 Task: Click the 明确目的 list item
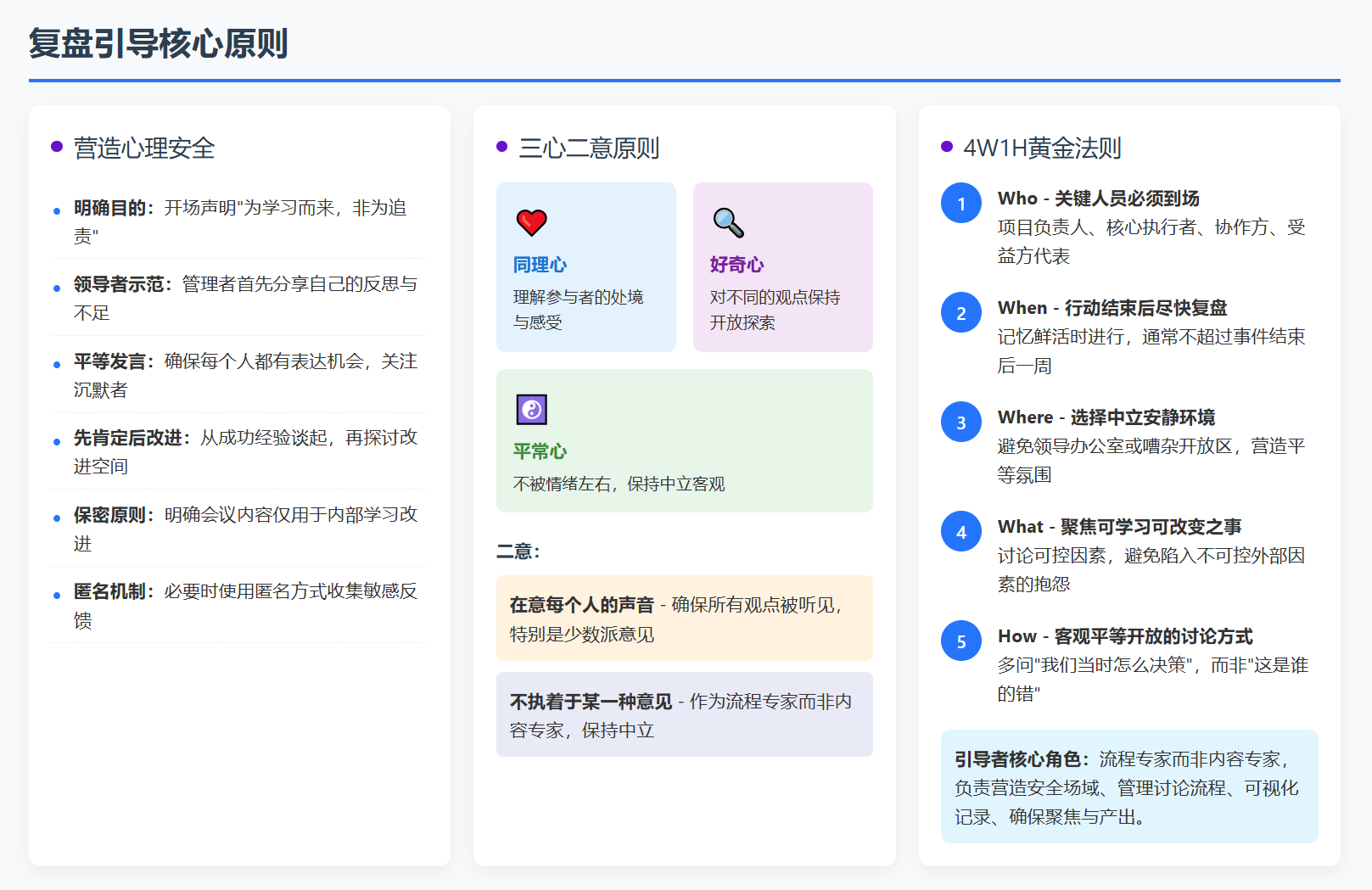click(x=240, y=221)
